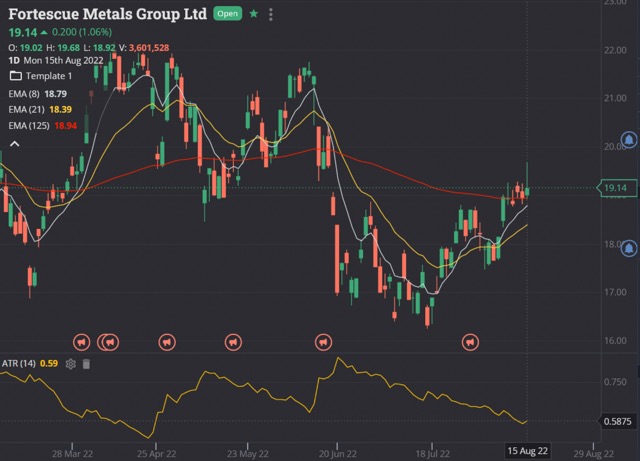This screenshot has height=461, width=640.
Task: Click the Template 1 folder icon
Action: point(14,76)
